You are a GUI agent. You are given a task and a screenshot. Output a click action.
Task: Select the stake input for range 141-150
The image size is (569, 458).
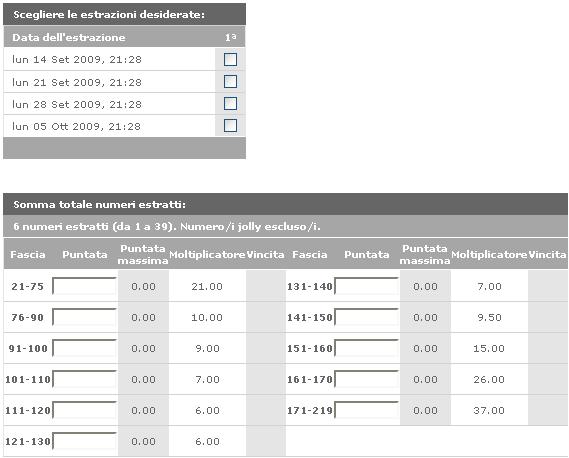367,317
